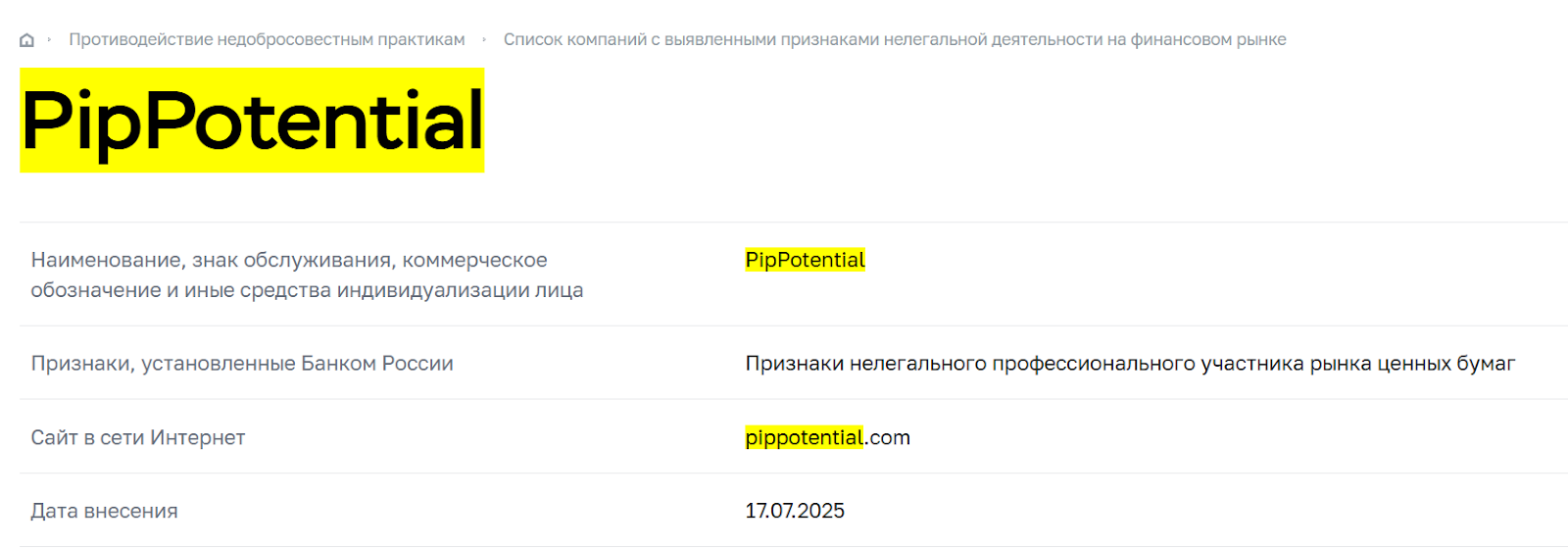This screenshot has height=548, width=1568.
Task: Click the breadcrumb separator arrow before 'Список компаний'
Action: pos(484,40)
